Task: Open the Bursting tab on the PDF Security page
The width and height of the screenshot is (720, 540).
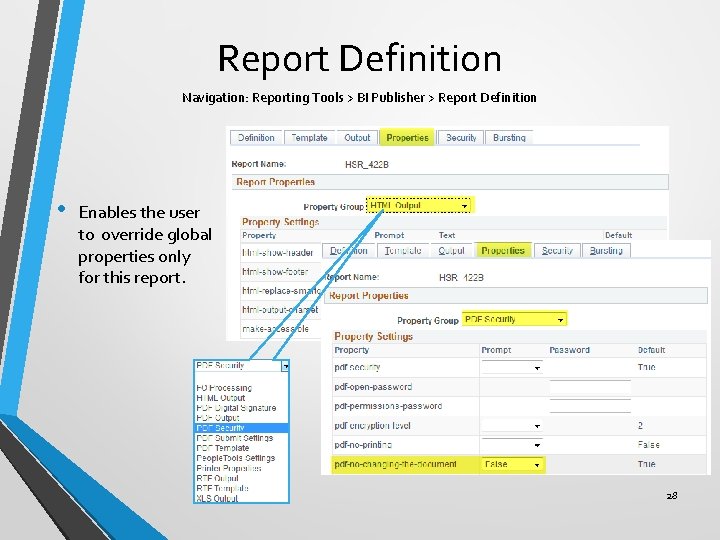Action: (x=606, y=251)
